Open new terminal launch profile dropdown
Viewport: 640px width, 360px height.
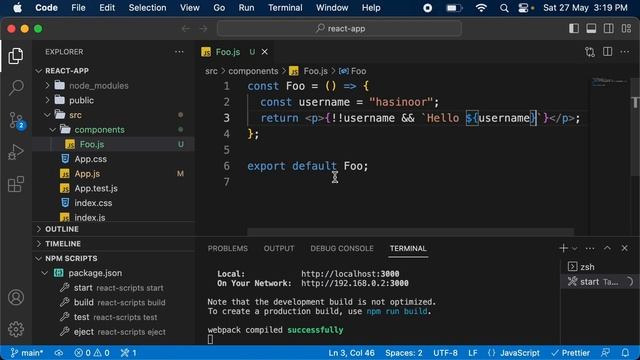575,249
